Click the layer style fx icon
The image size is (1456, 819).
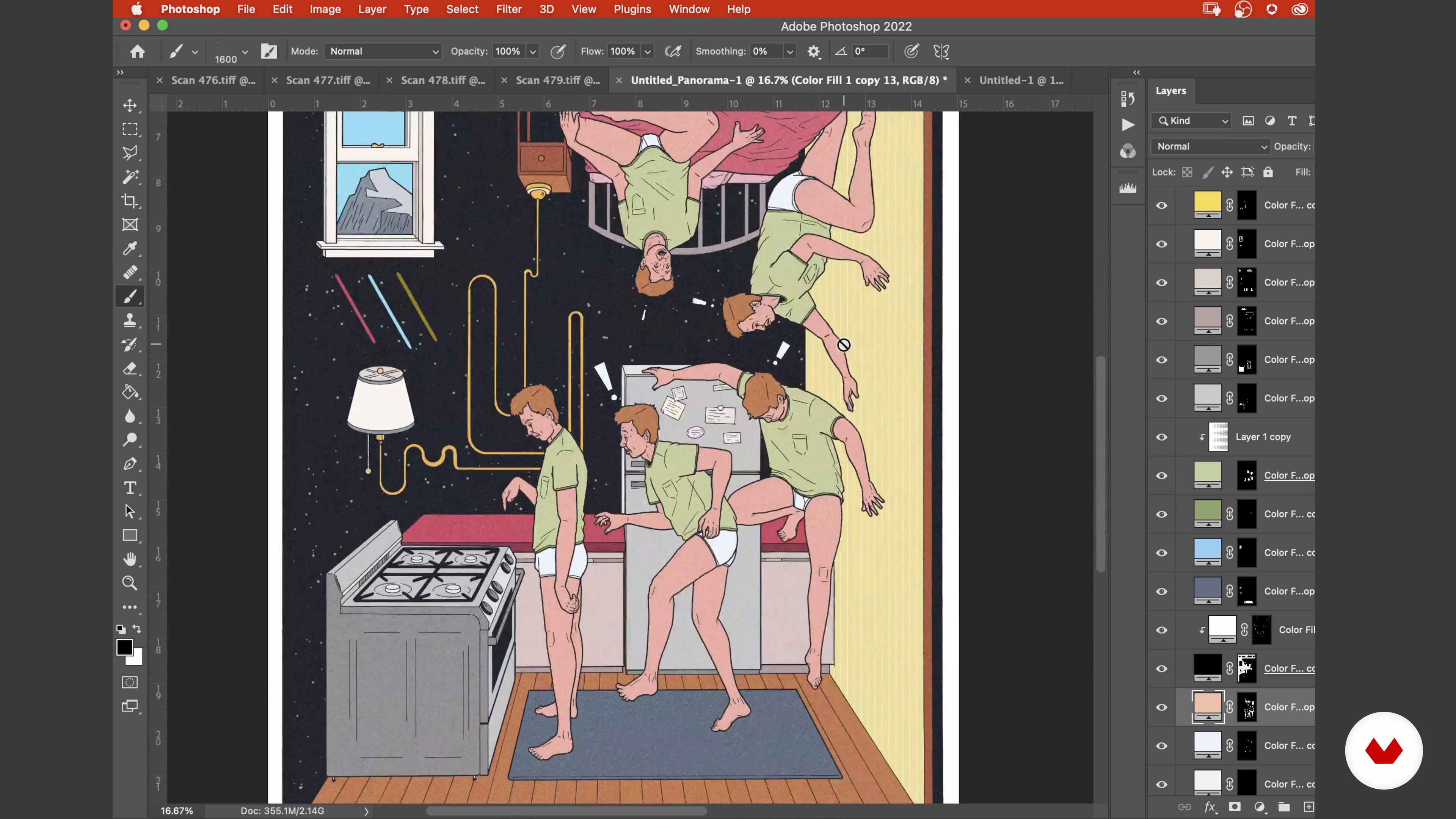1210,806
